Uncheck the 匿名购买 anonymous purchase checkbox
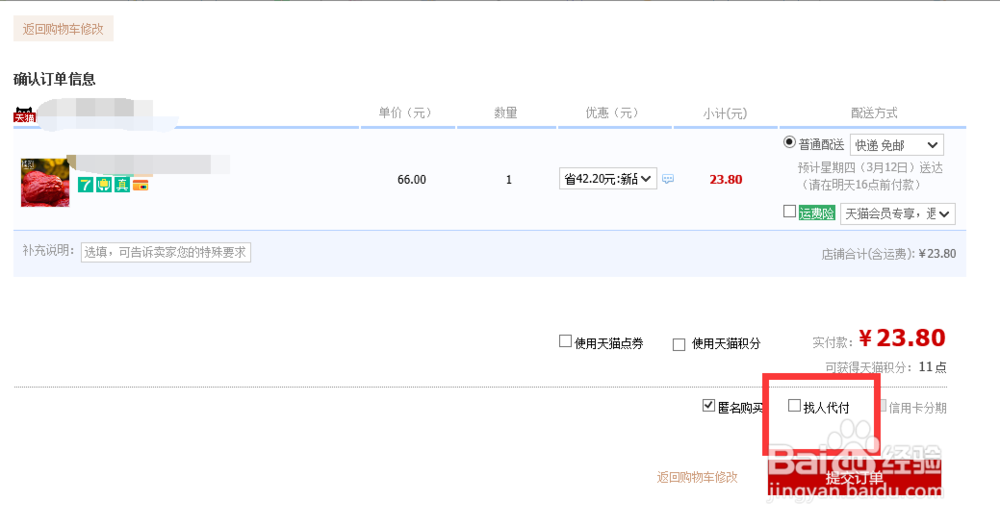This screenshot has height=526, width=1000. [709, 406]
